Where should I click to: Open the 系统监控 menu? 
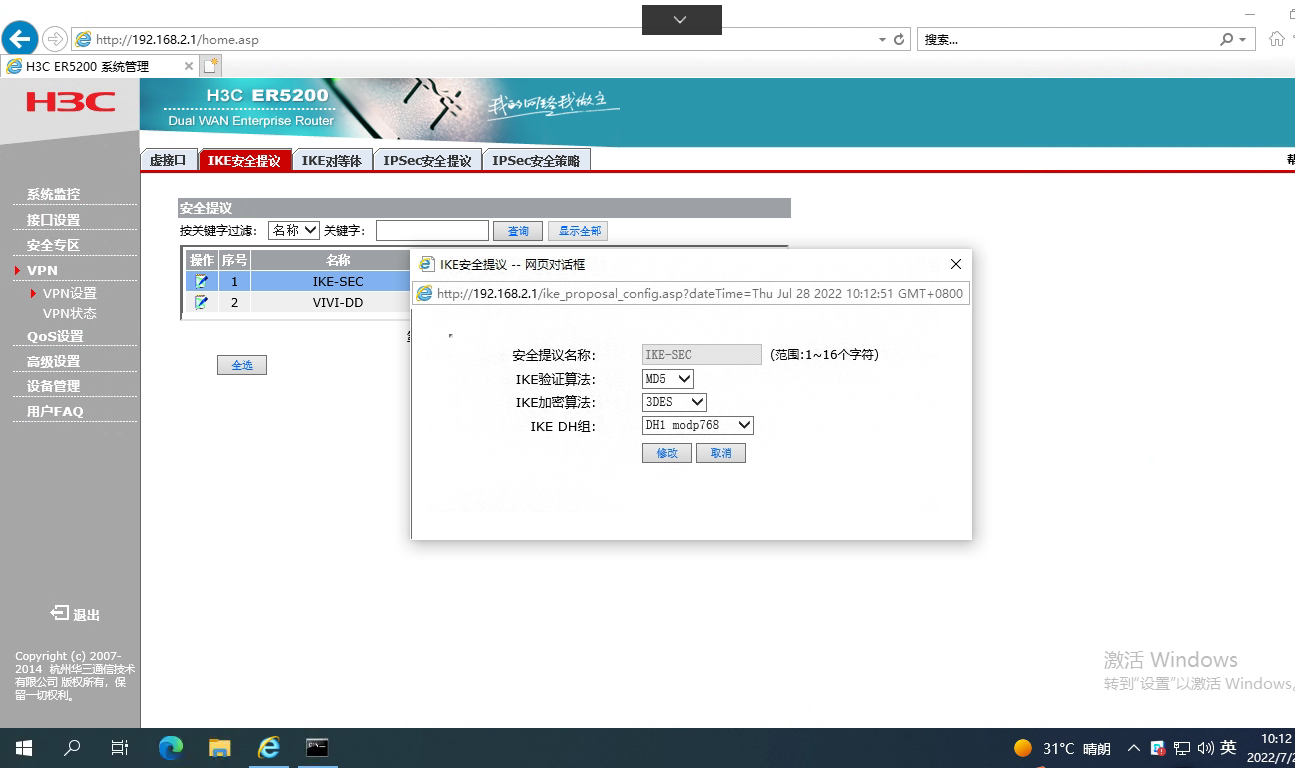click(53, 194)
